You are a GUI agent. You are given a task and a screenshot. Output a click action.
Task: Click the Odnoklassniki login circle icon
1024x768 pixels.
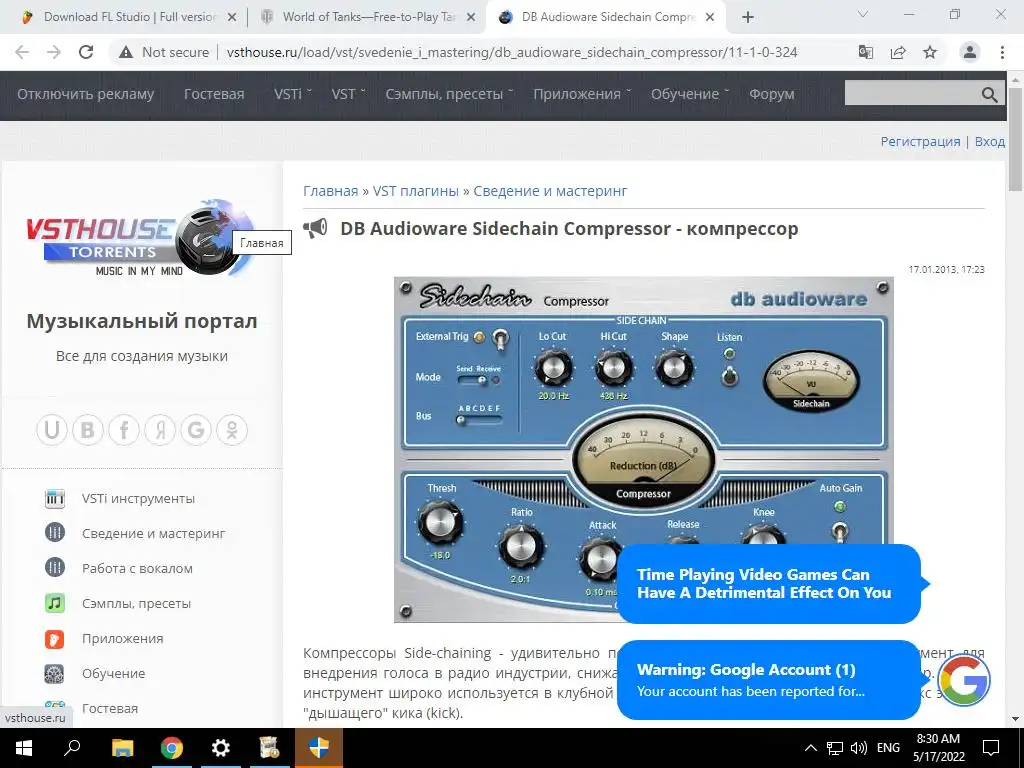pos(232,430)
